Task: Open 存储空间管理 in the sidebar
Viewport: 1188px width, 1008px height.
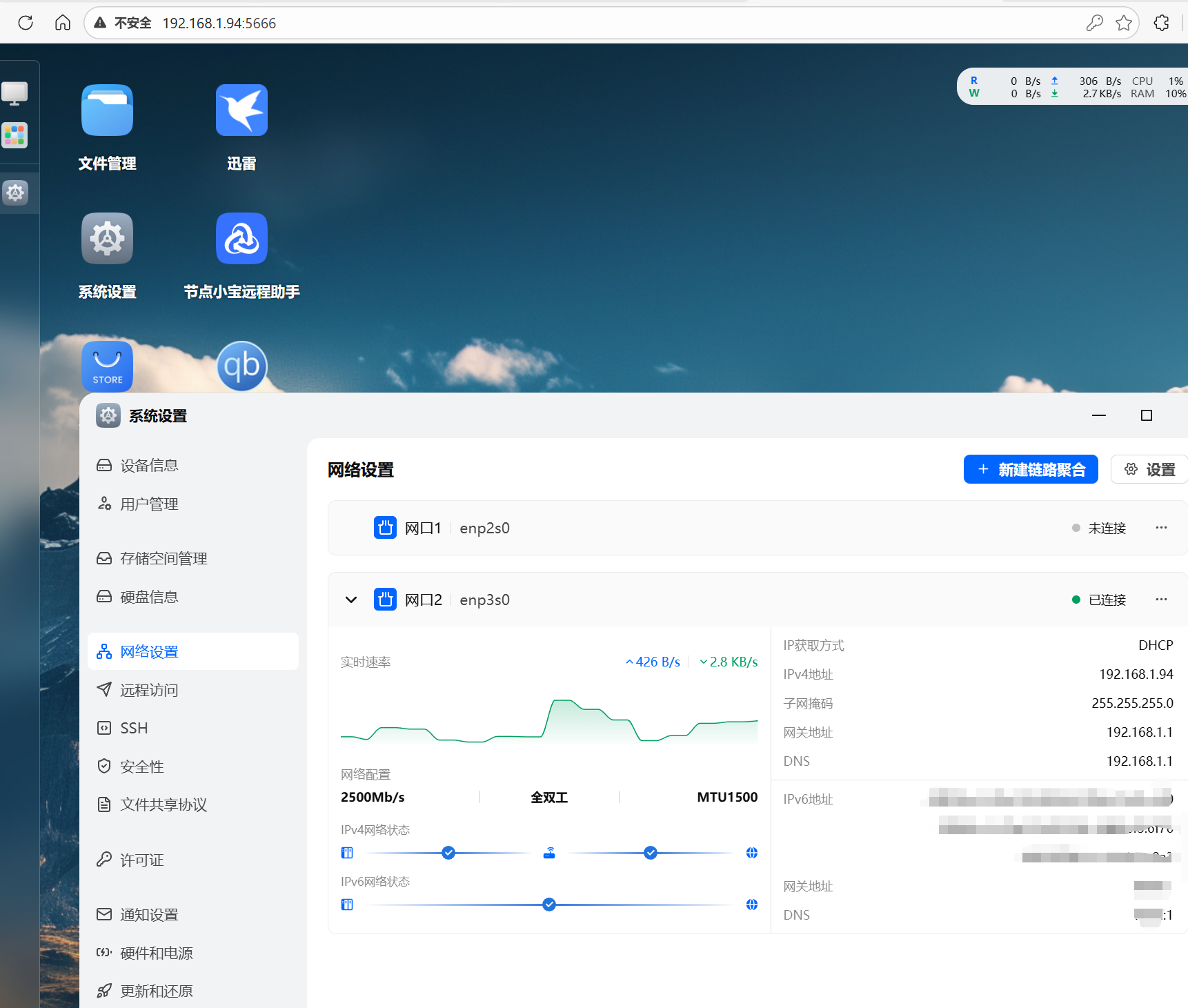Action: pos(164,558)
